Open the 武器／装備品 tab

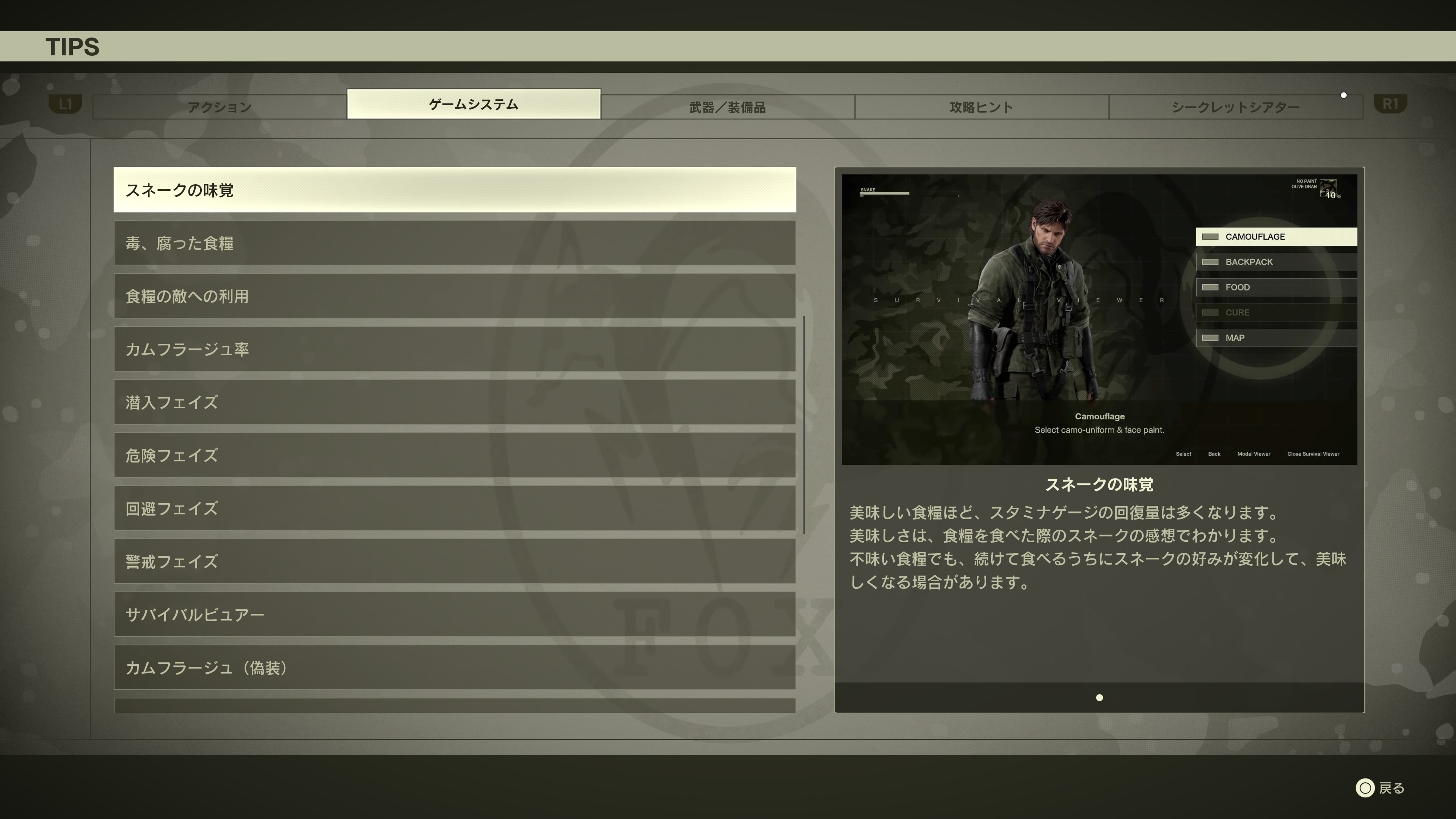(728, 107)
